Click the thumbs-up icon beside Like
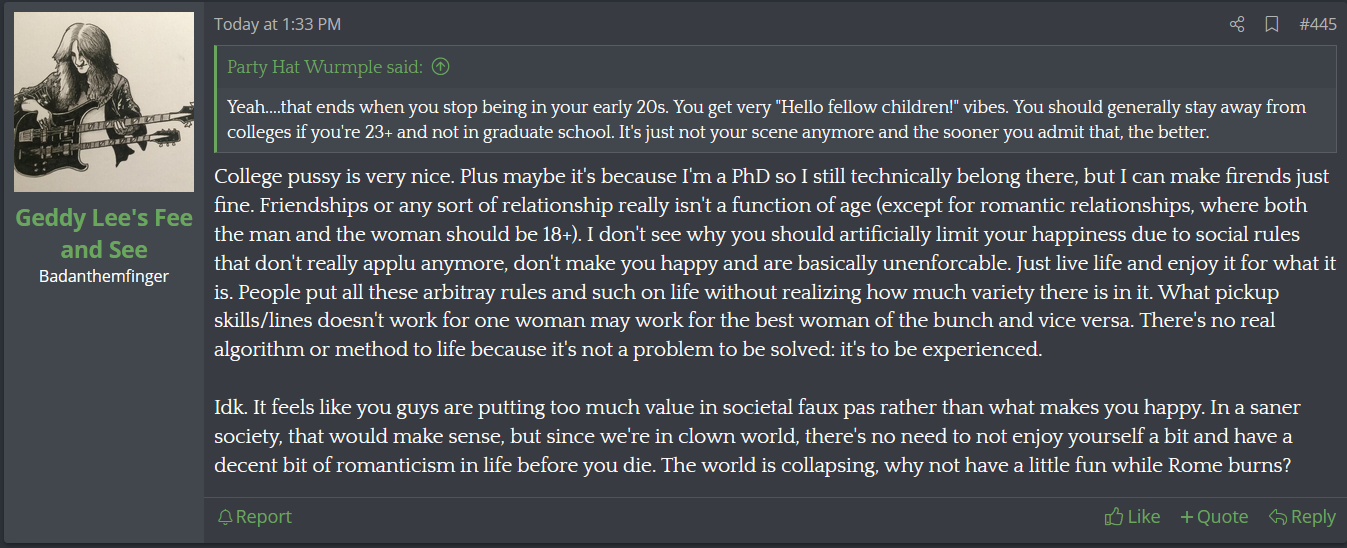 click(x=1113, y=517)
